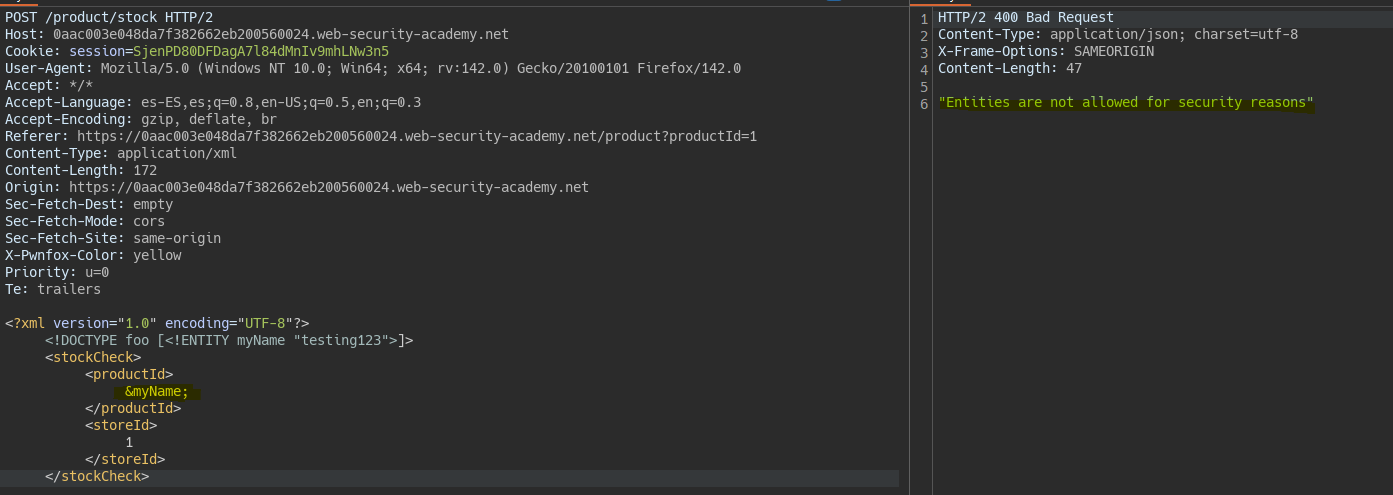This screenshot has height=495, width=1393.
Task: Click the X-Frame-Options SAMEORIGIN response header
Action: (1046, 51)
